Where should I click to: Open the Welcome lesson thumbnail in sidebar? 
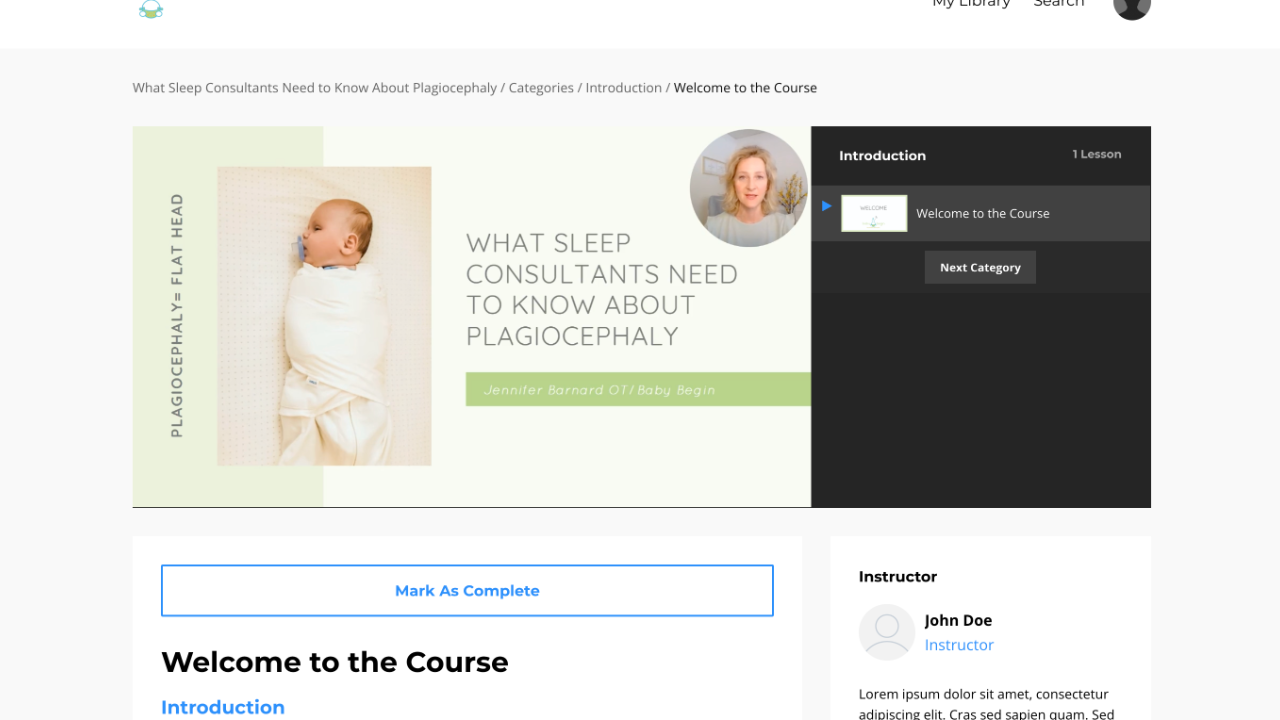[x=874, y=213]
